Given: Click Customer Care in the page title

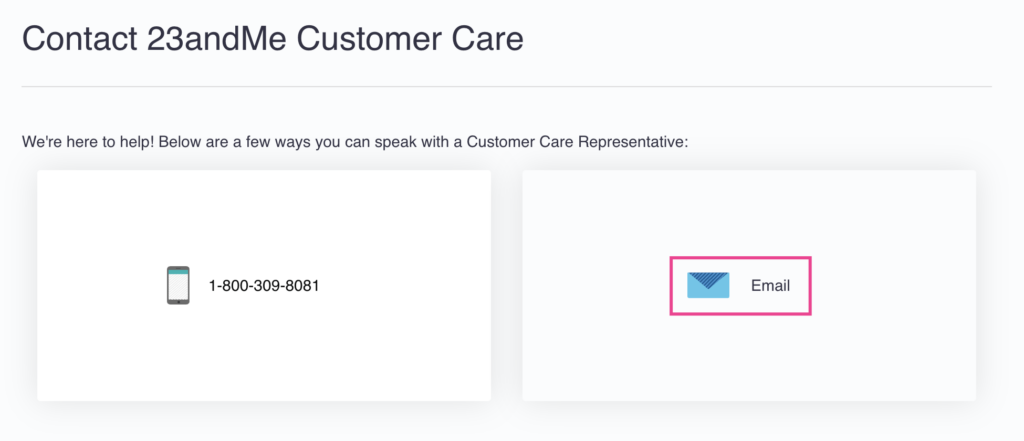Looking at the screenshot, I should (x=410, y=39).
